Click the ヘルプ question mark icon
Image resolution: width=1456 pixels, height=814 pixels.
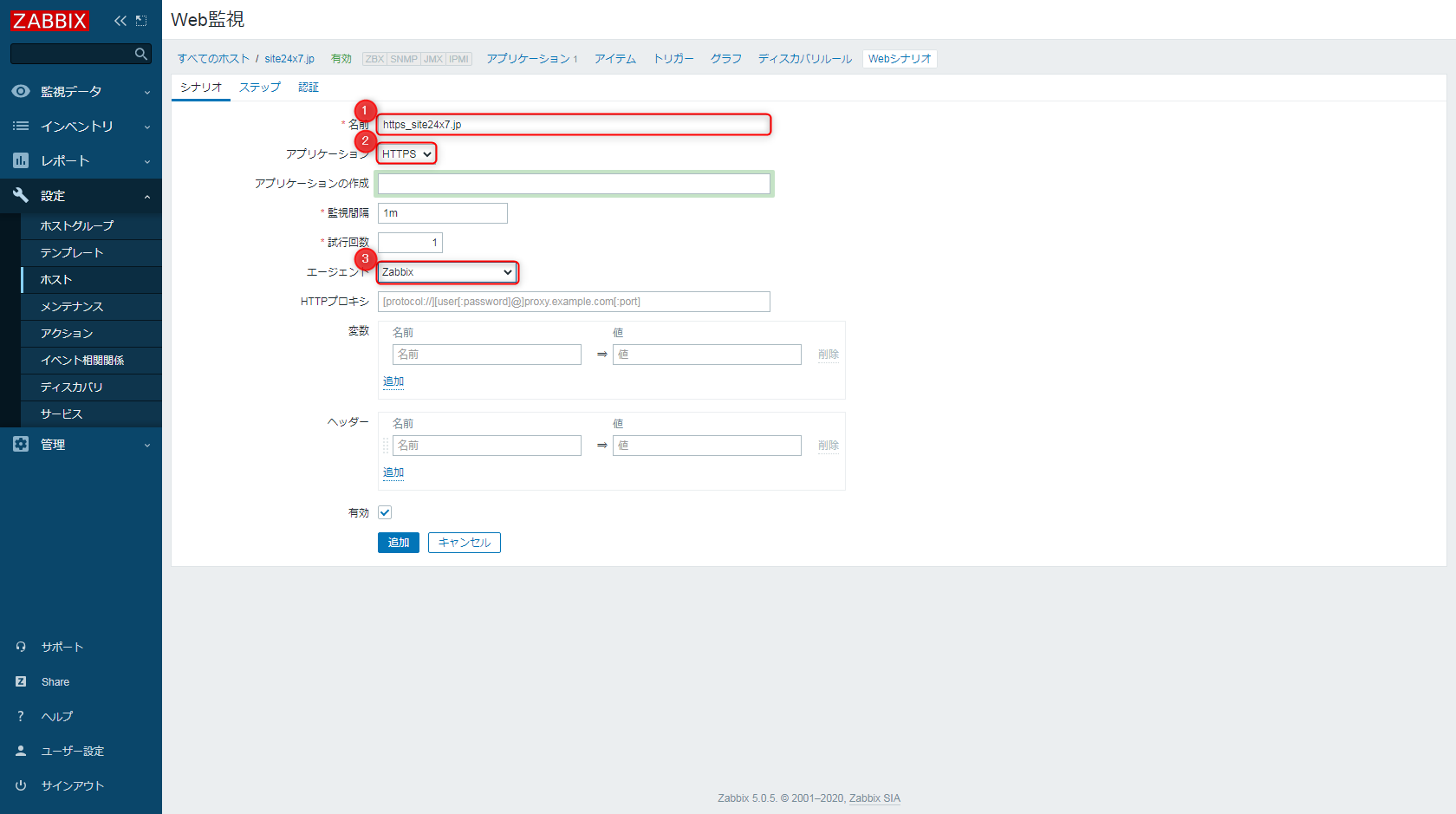tap(21, 716)
